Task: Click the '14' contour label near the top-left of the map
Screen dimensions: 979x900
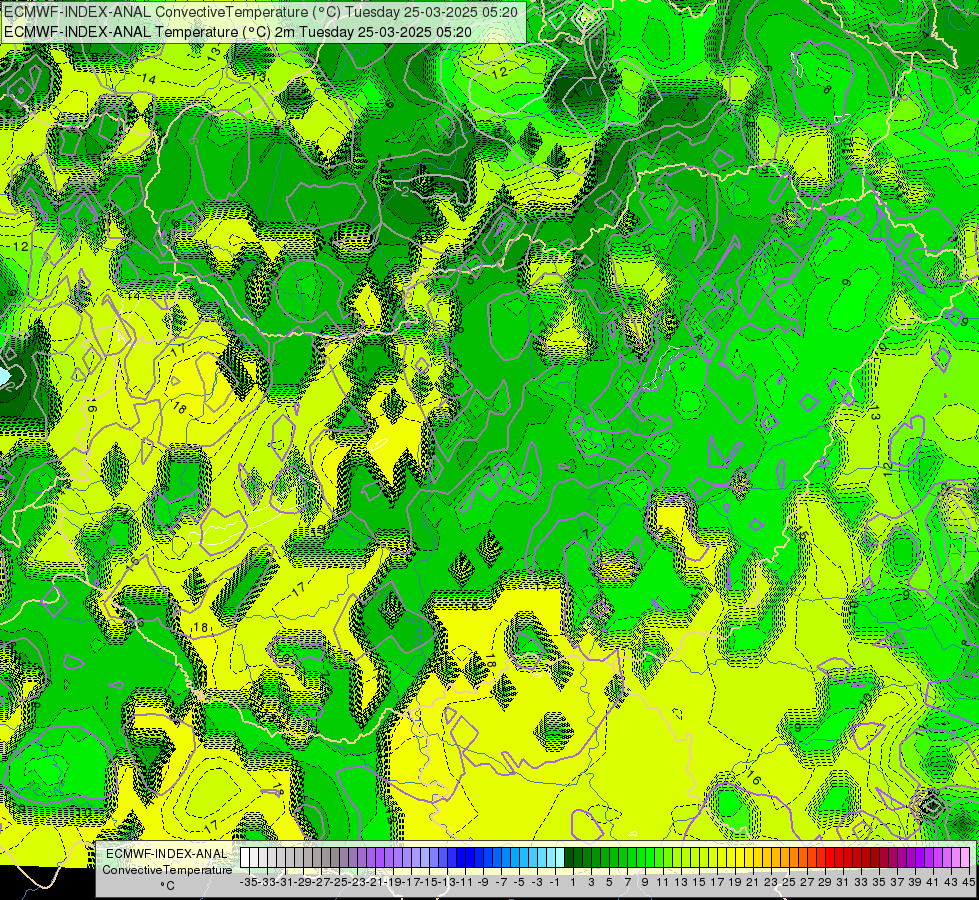Action: (149, 79)
